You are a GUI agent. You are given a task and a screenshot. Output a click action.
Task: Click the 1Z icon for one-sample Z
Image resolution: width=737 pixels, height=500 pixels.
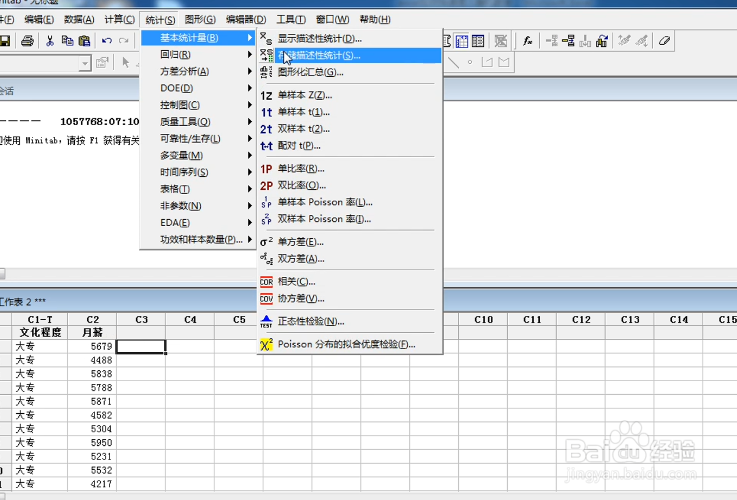pos(266,95)
